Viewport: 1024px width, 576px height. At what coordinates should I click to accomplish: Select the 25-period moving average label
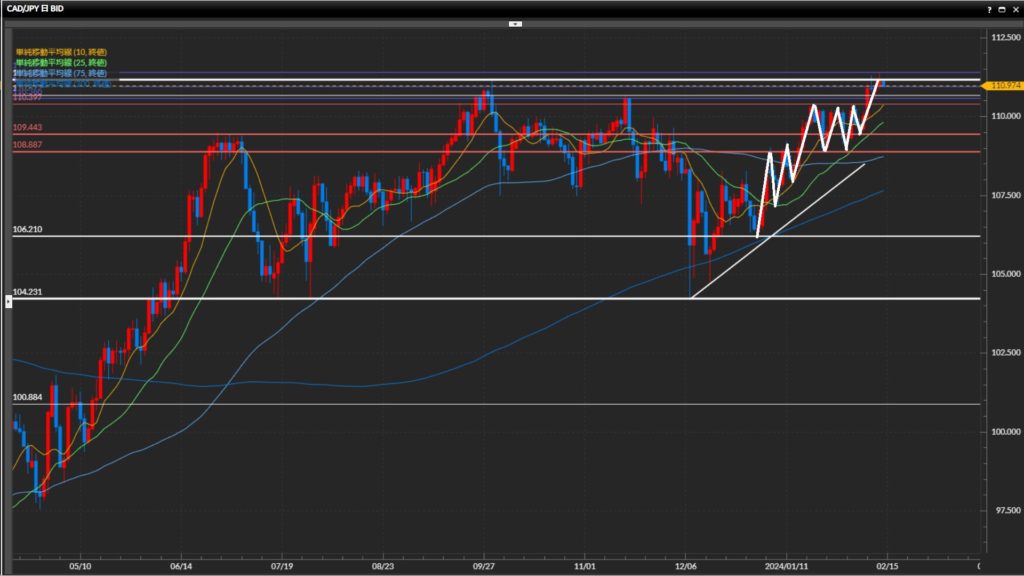[61, 62]
